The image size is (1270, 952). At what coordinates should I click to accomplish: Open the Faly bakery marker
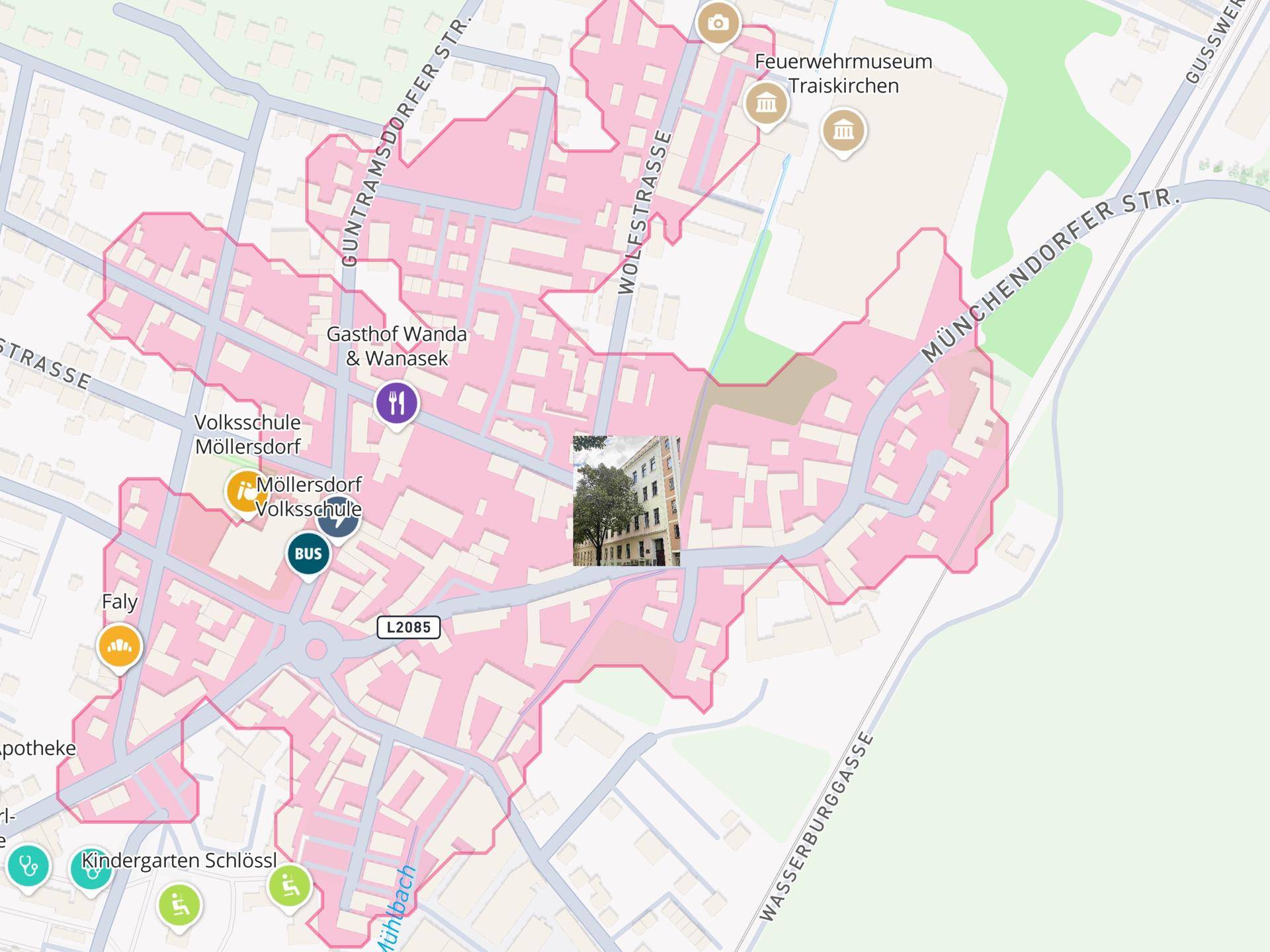pos(120,648)
